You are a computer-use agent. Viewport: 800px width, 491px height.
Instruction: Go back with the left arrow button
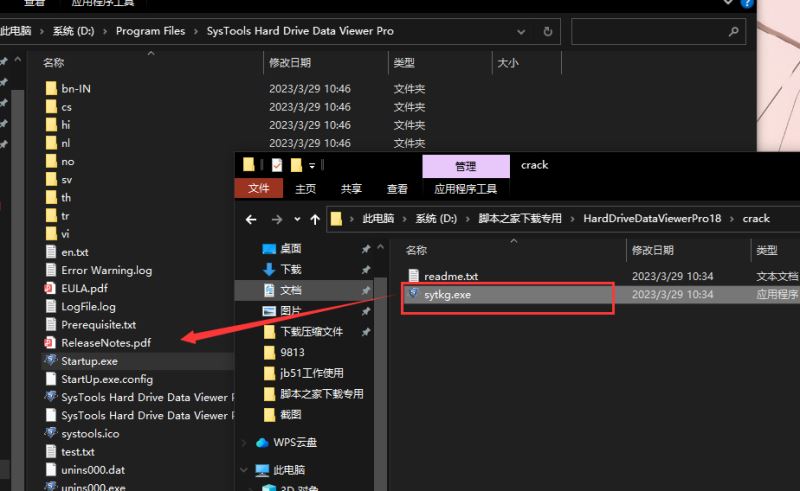251,219
